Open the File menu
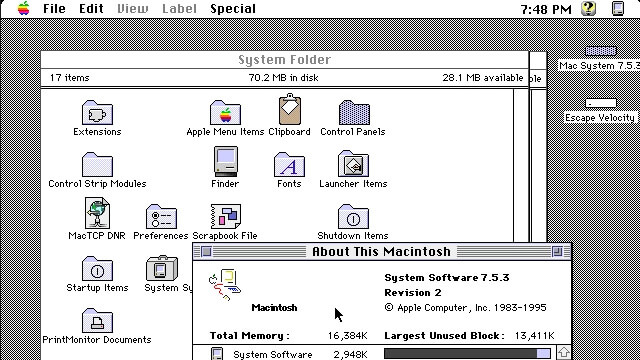The height and width of the screenshot is (360, 640). (x=54, y=9)
